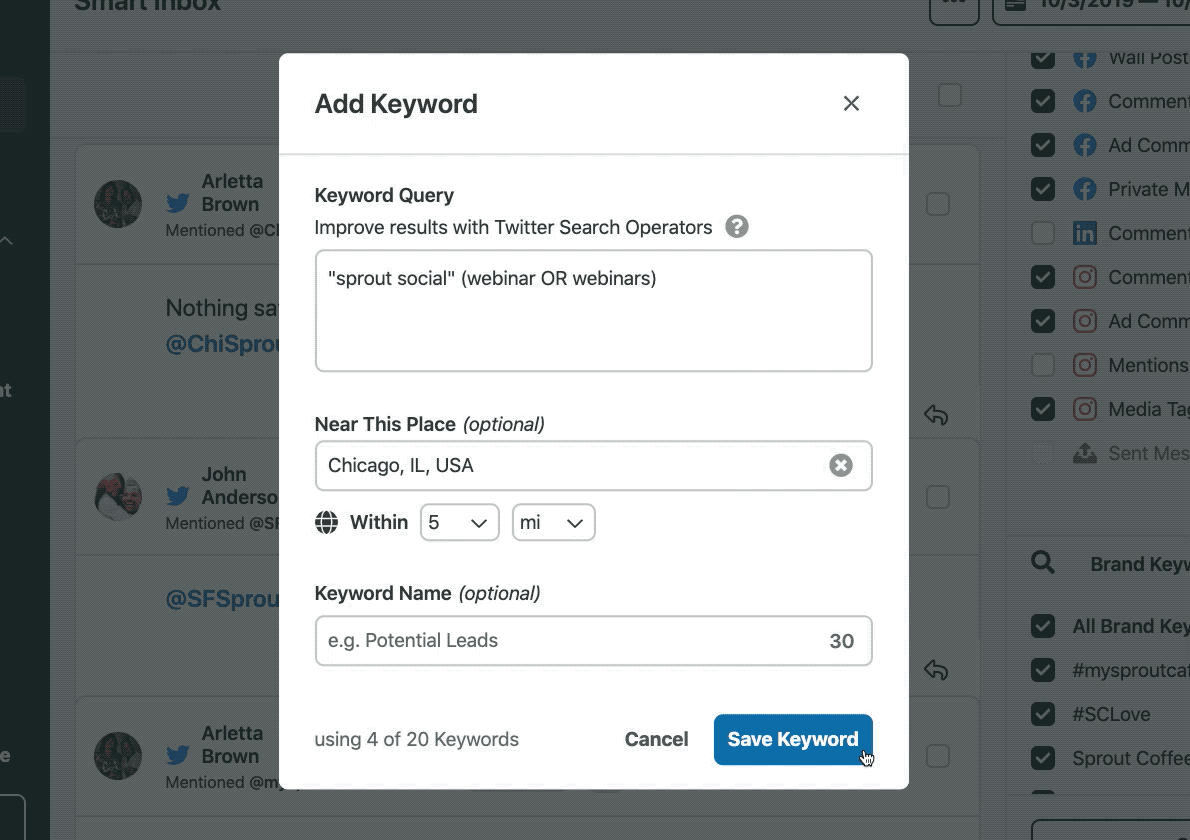Click reply arrow on Arletta Brown's message
This screenshot has width=1190, height=840.
[936, 415]
